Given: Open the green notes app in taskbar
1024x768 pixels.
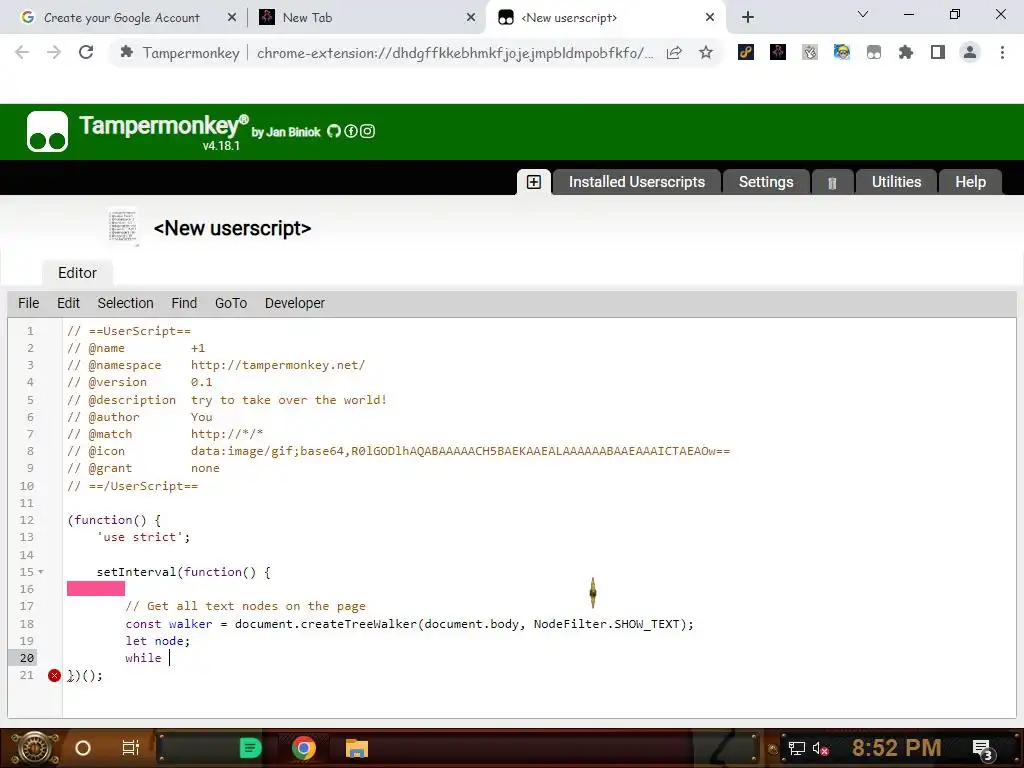Looking at the screenshot, I should point(250,748).
